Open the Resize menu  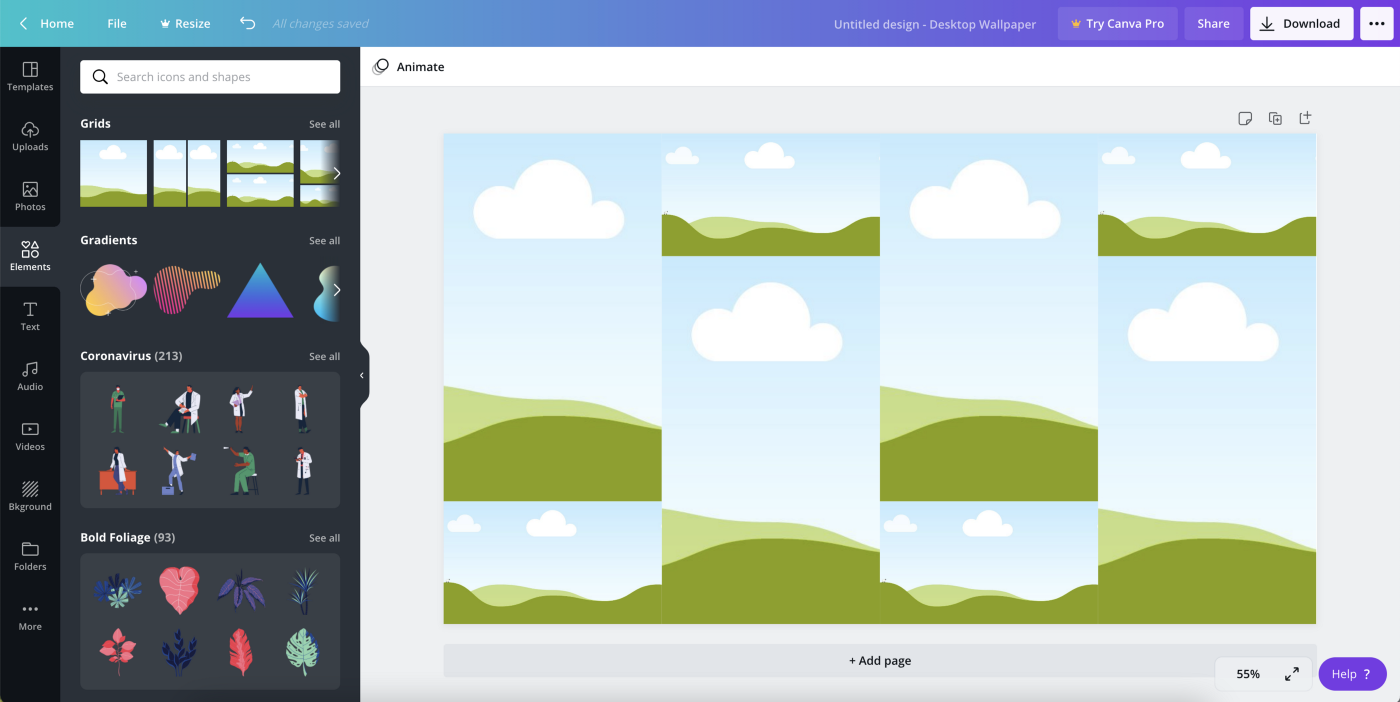pos(185,23)
